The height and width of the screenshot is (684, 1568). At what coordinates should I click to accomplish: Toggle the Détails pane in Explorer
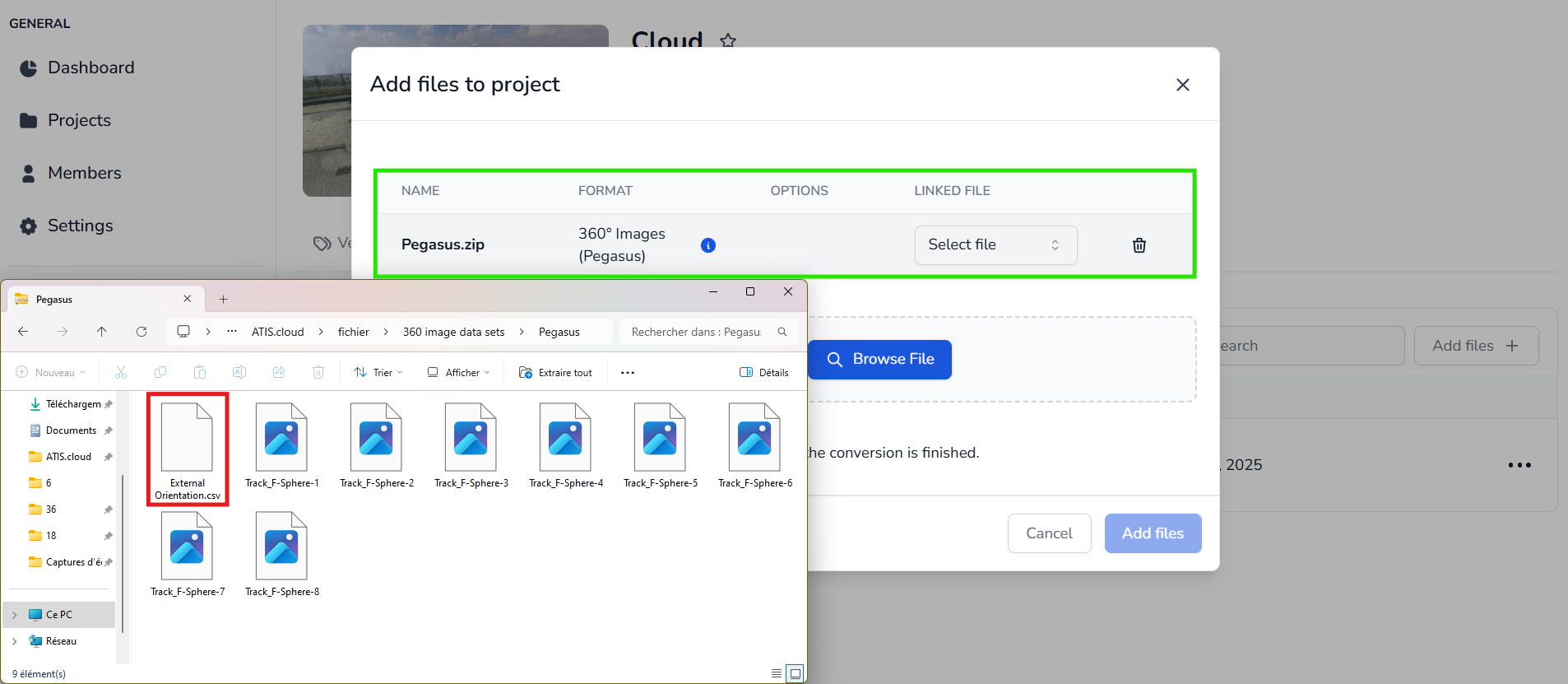click(x=764, y=373)
